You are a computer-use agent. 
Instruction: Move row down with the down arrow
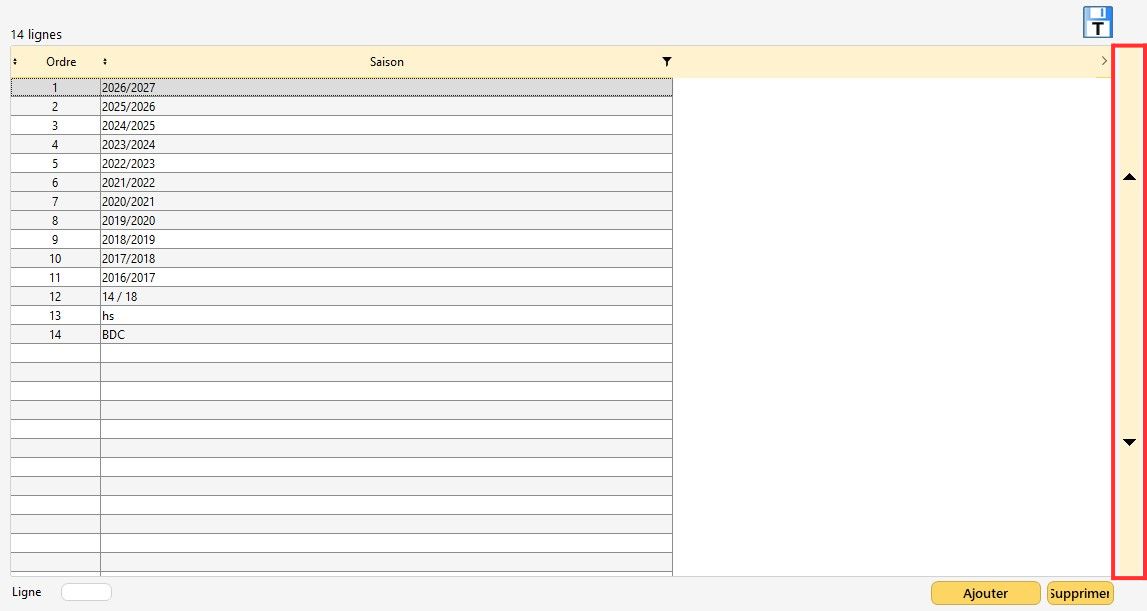pyautogui.click(x=1129, y=442)
